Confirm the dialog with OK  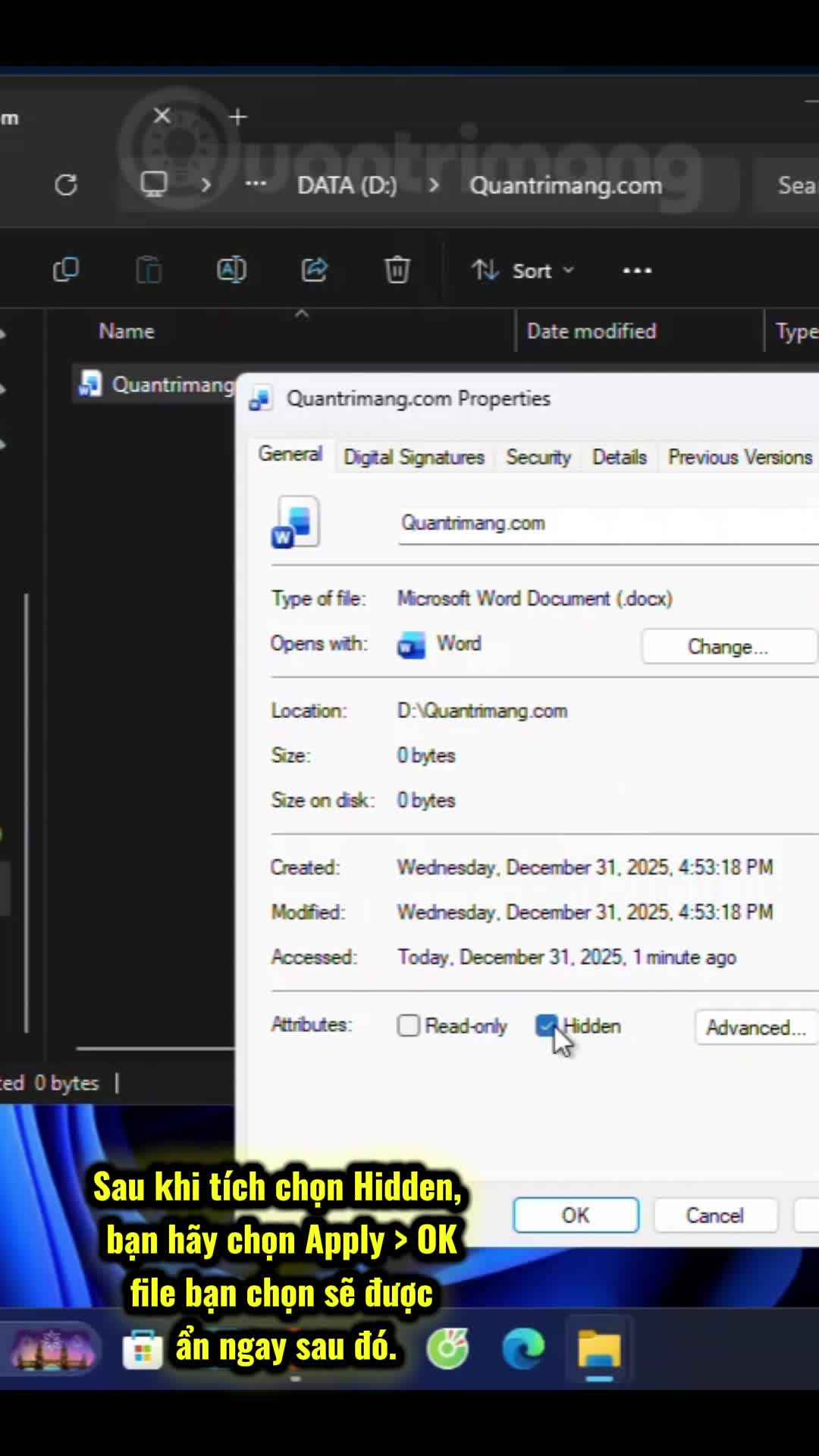tap(576, 1216)
